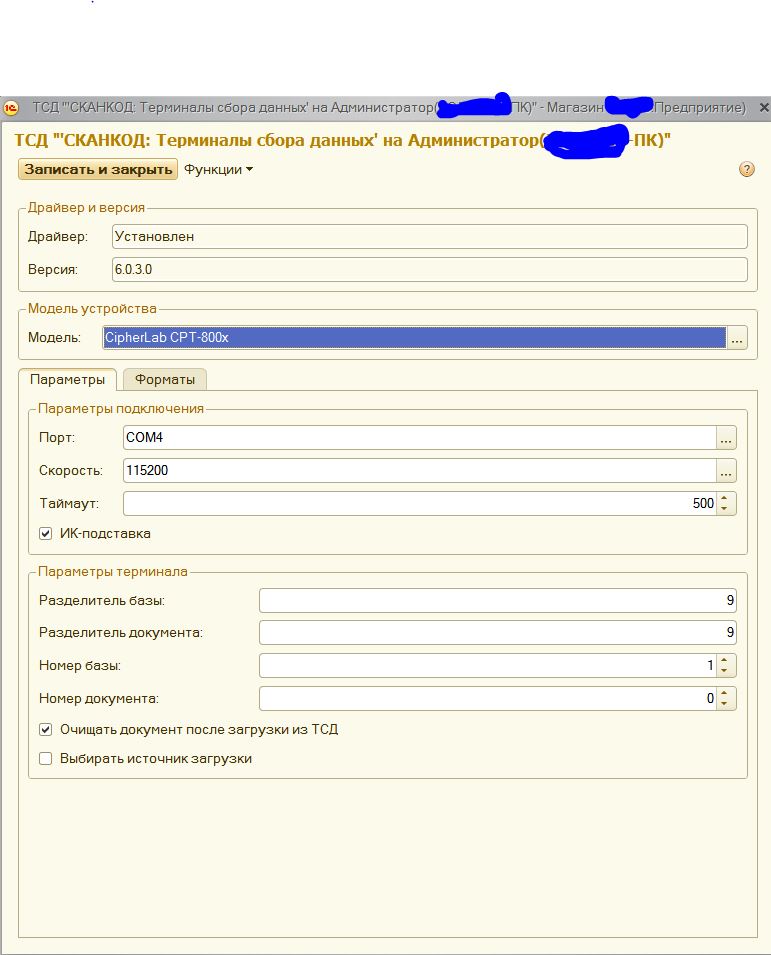
Task: Click the Записать и закрыть button
Action: [97, 170]
